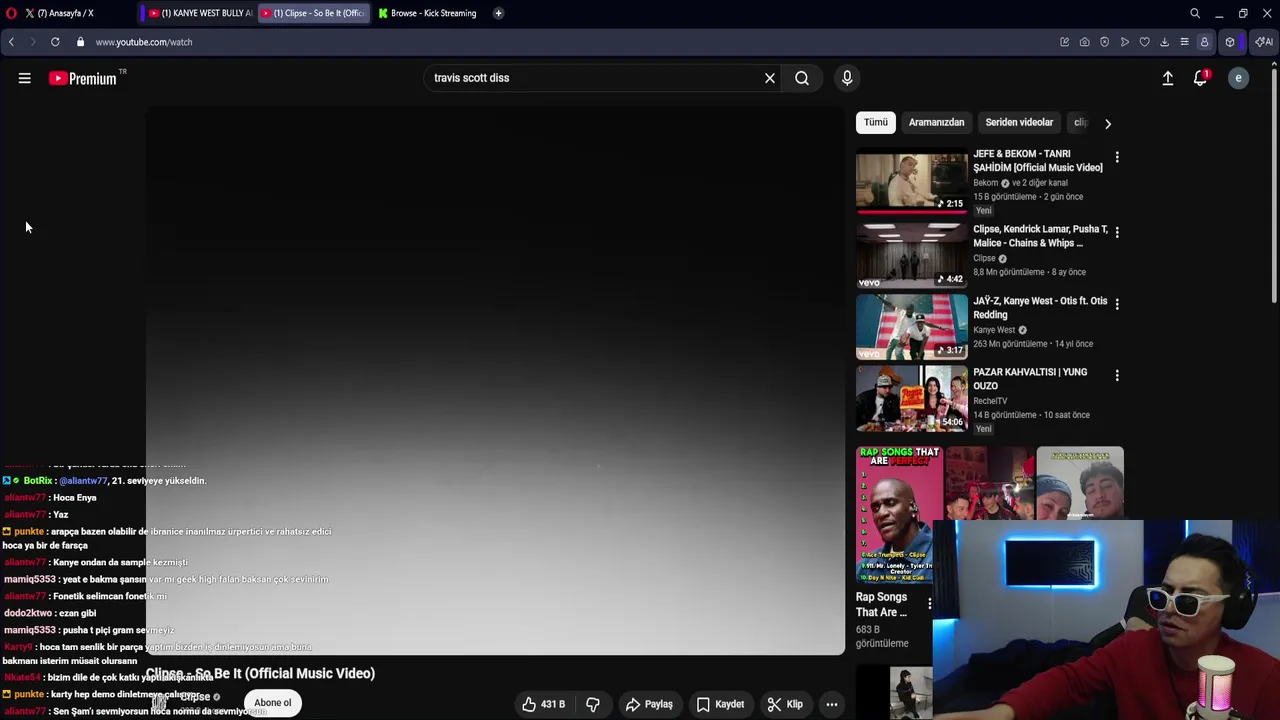1280x720 pixels.
Task: Open the Opera AI assistant button
Action: pyautogui.click(x=1264, y=42)
